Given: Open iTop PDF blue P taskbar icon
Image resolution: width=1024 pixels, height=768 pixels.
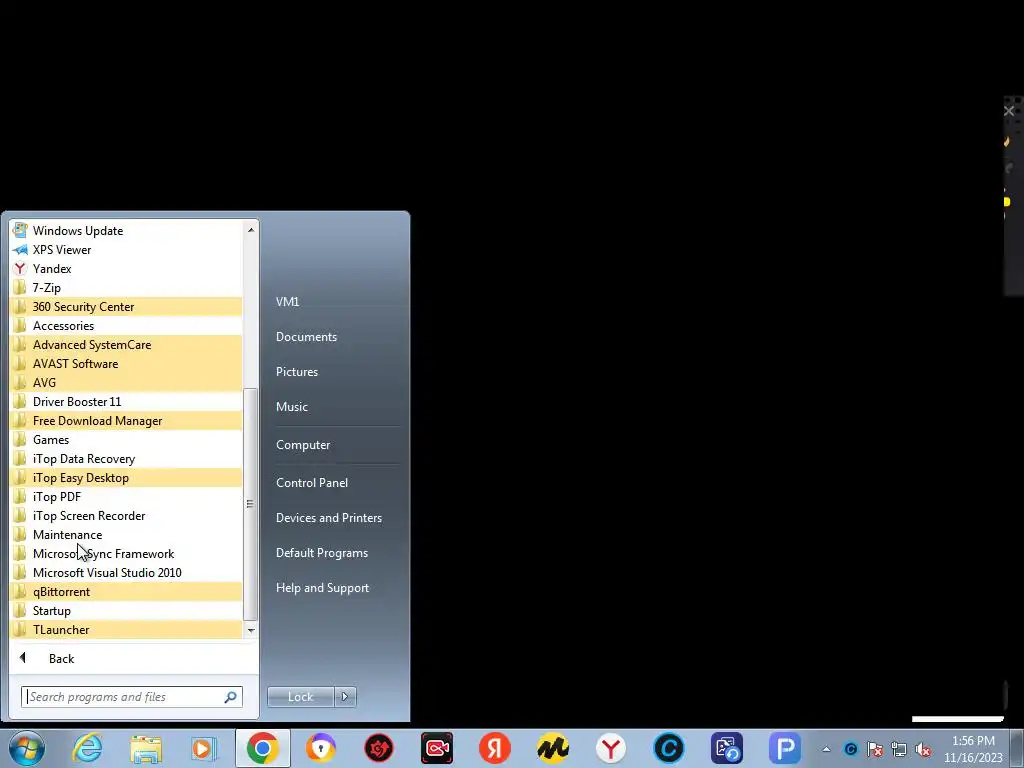Looking at the screenshot, I should pos(785,748).
